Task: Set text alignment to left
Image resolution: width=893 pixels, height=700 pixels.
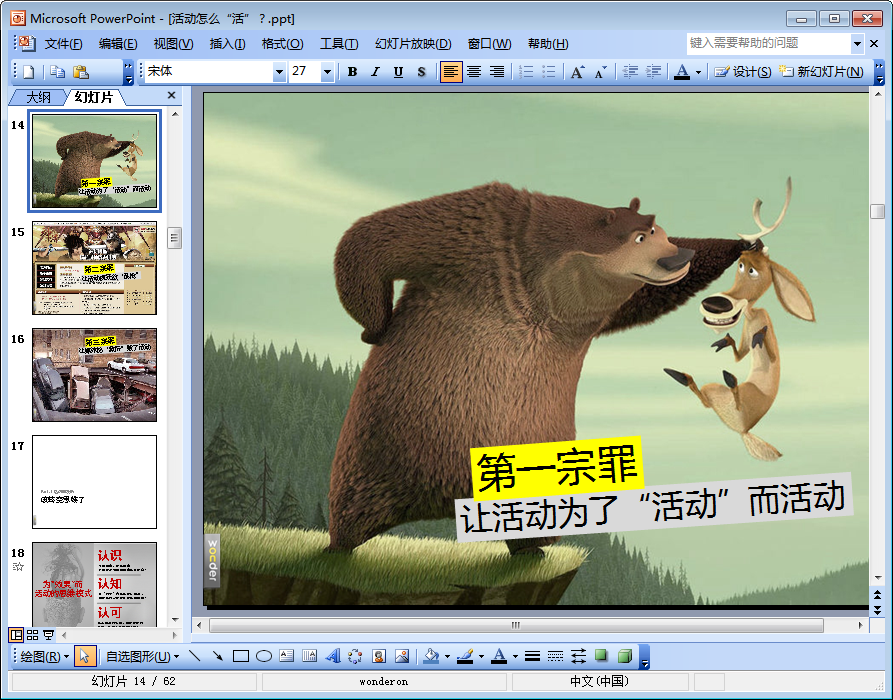Action: point(450,72)
